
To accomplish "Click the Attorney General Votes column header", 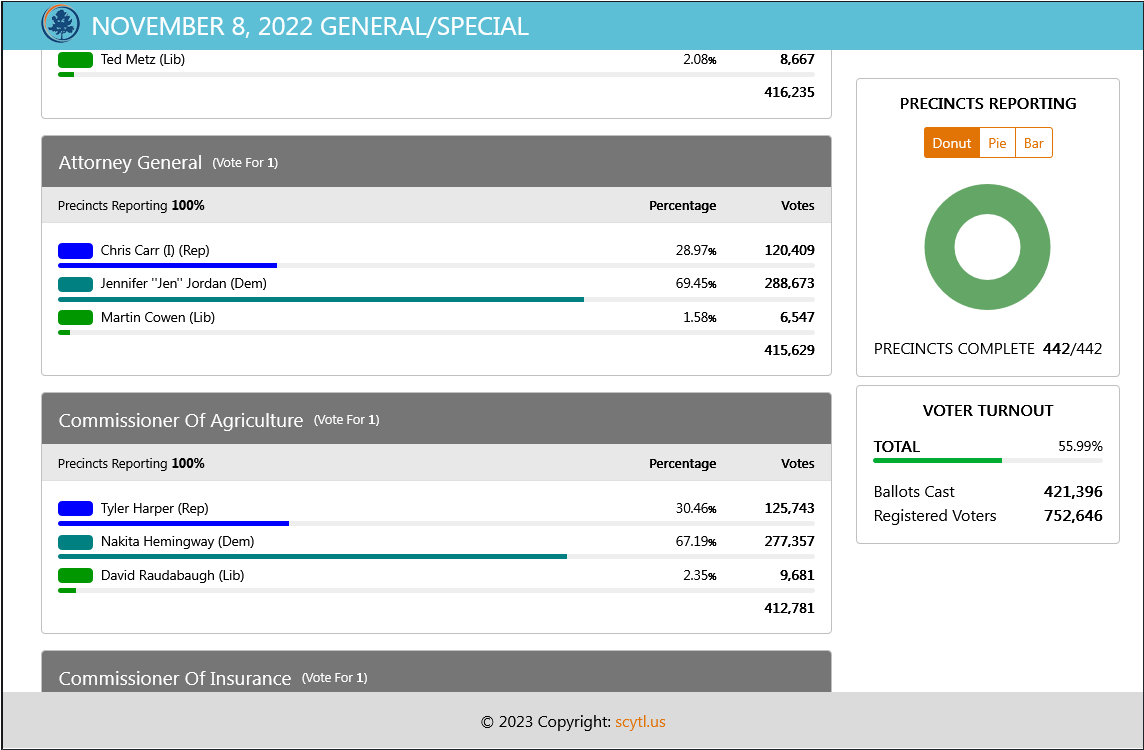I will [x=797, y=206].
